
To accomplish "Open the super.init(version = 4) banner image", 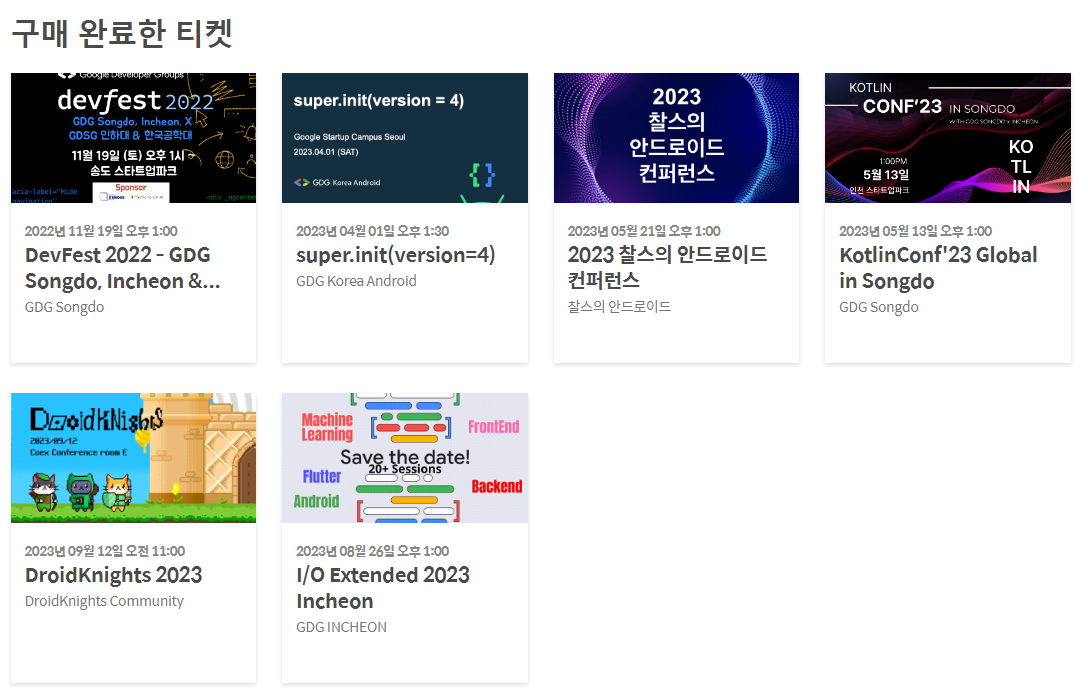I will click(405, 137).
